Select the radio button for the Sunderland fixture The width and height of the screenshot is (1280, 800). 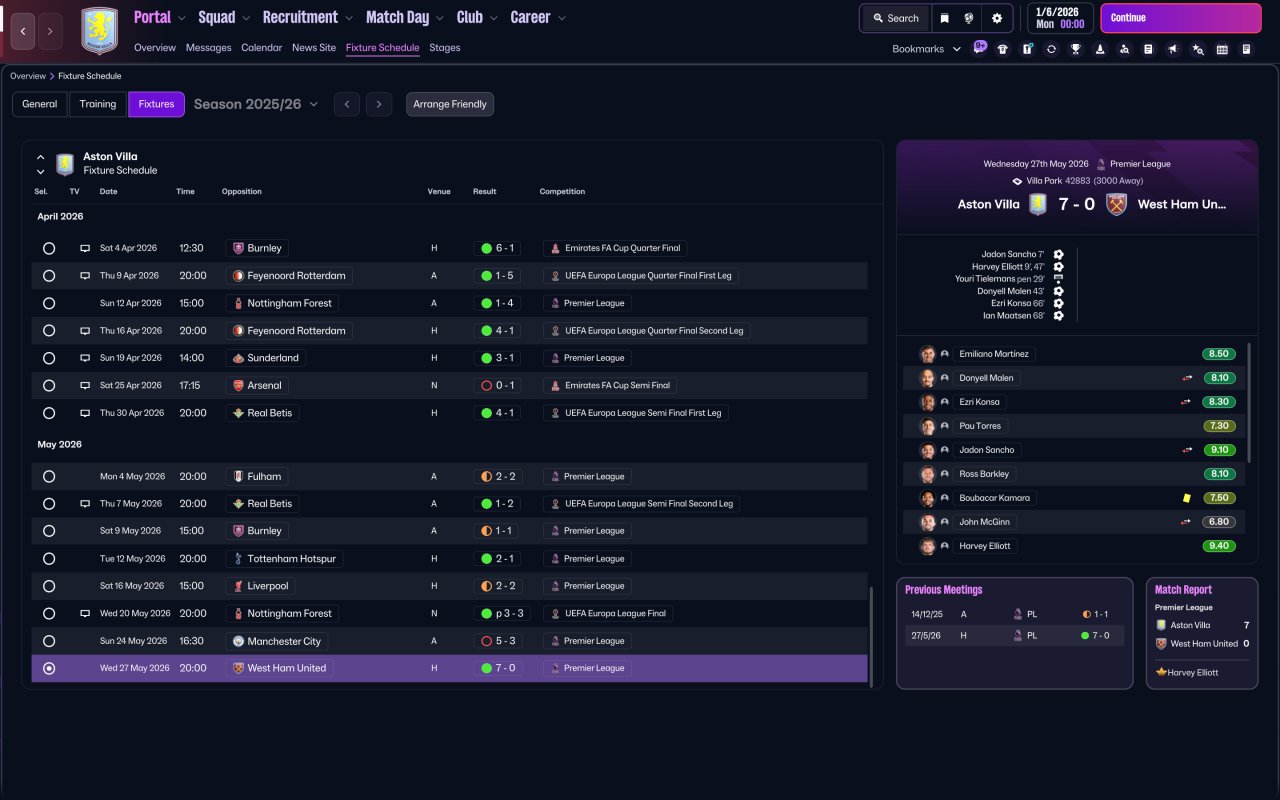(x=49, y=358)
